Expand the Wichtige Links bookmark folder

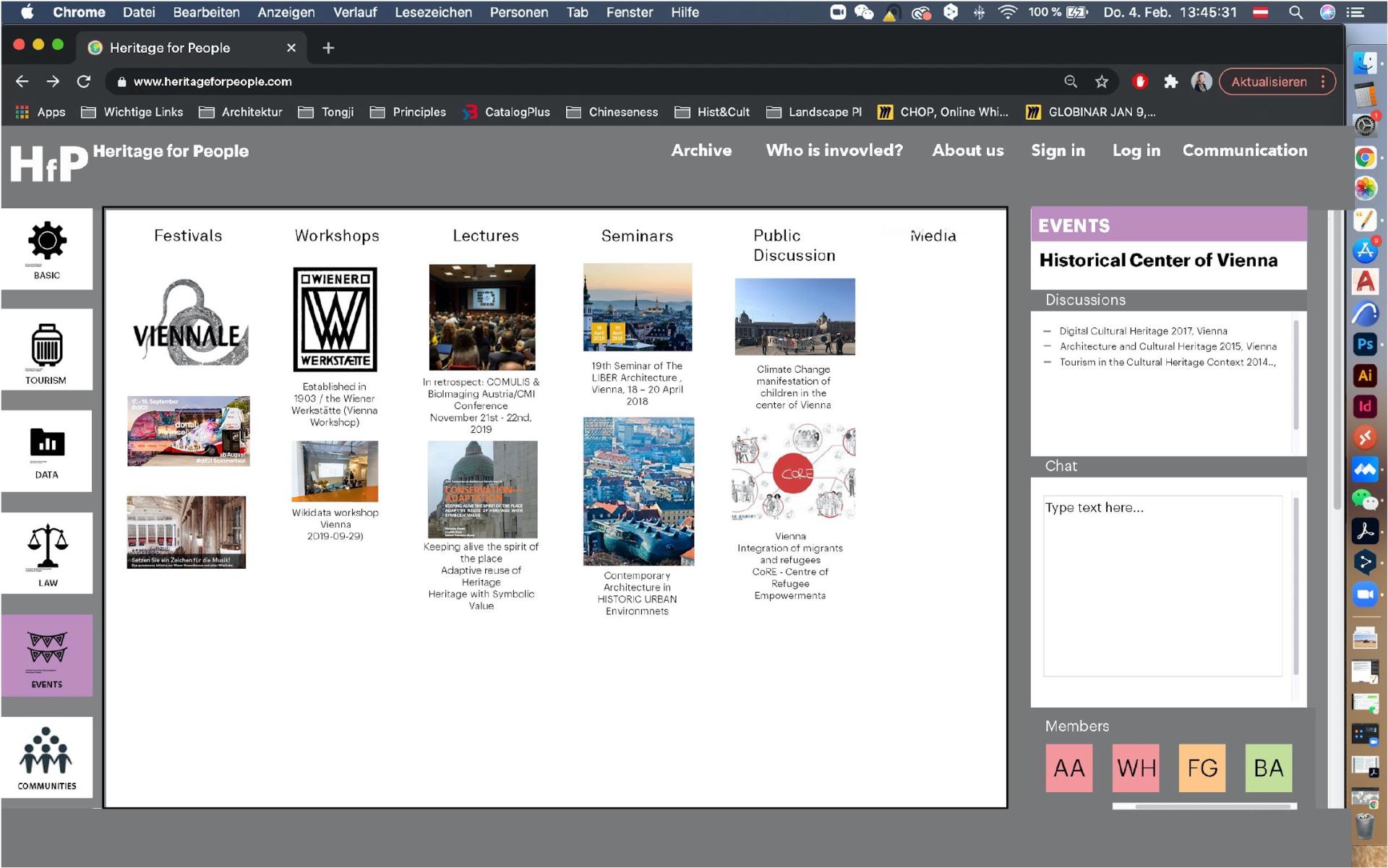coord(132,112)
